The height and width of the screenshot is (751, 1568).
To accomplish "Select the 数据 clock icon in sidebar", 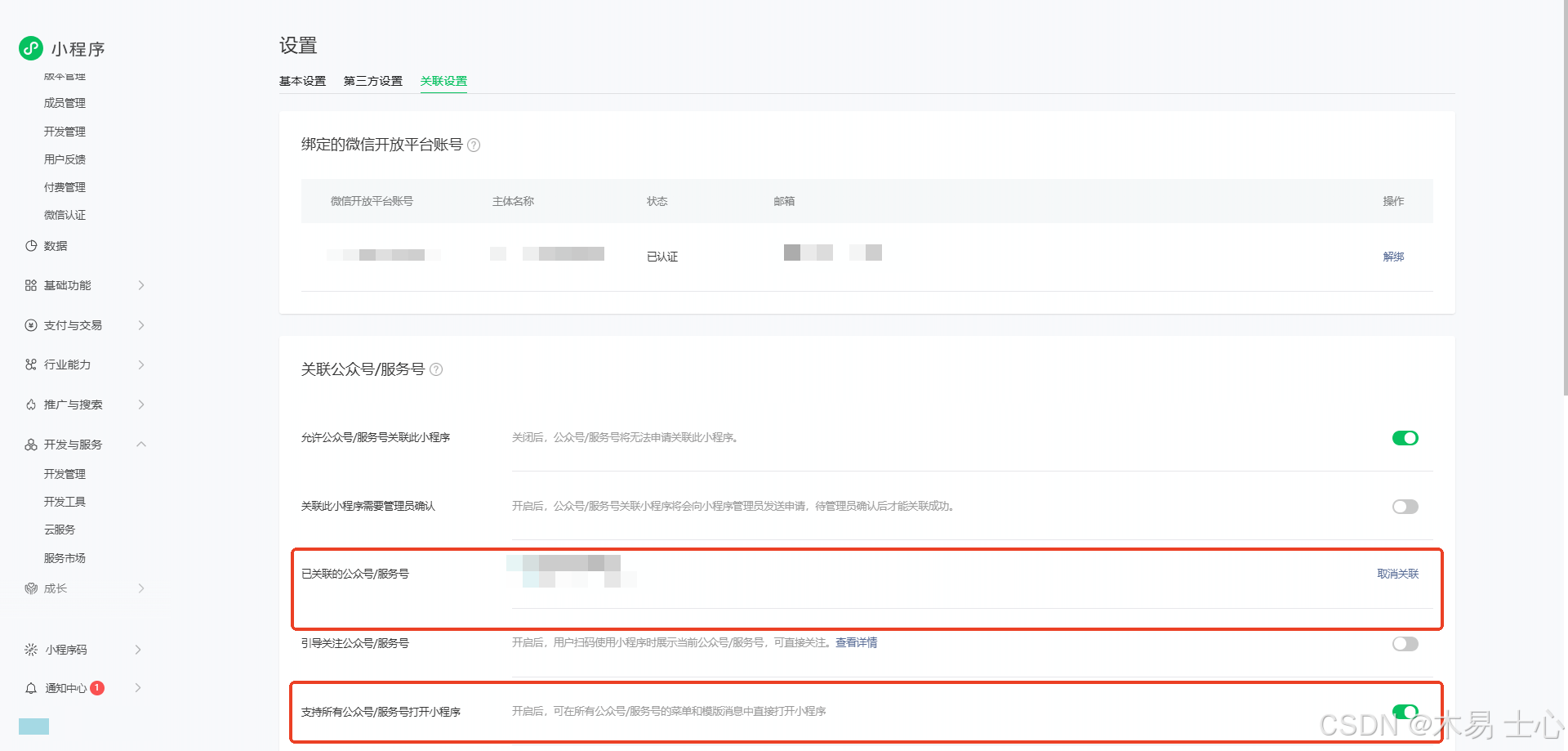I will [x=30, y=245].
